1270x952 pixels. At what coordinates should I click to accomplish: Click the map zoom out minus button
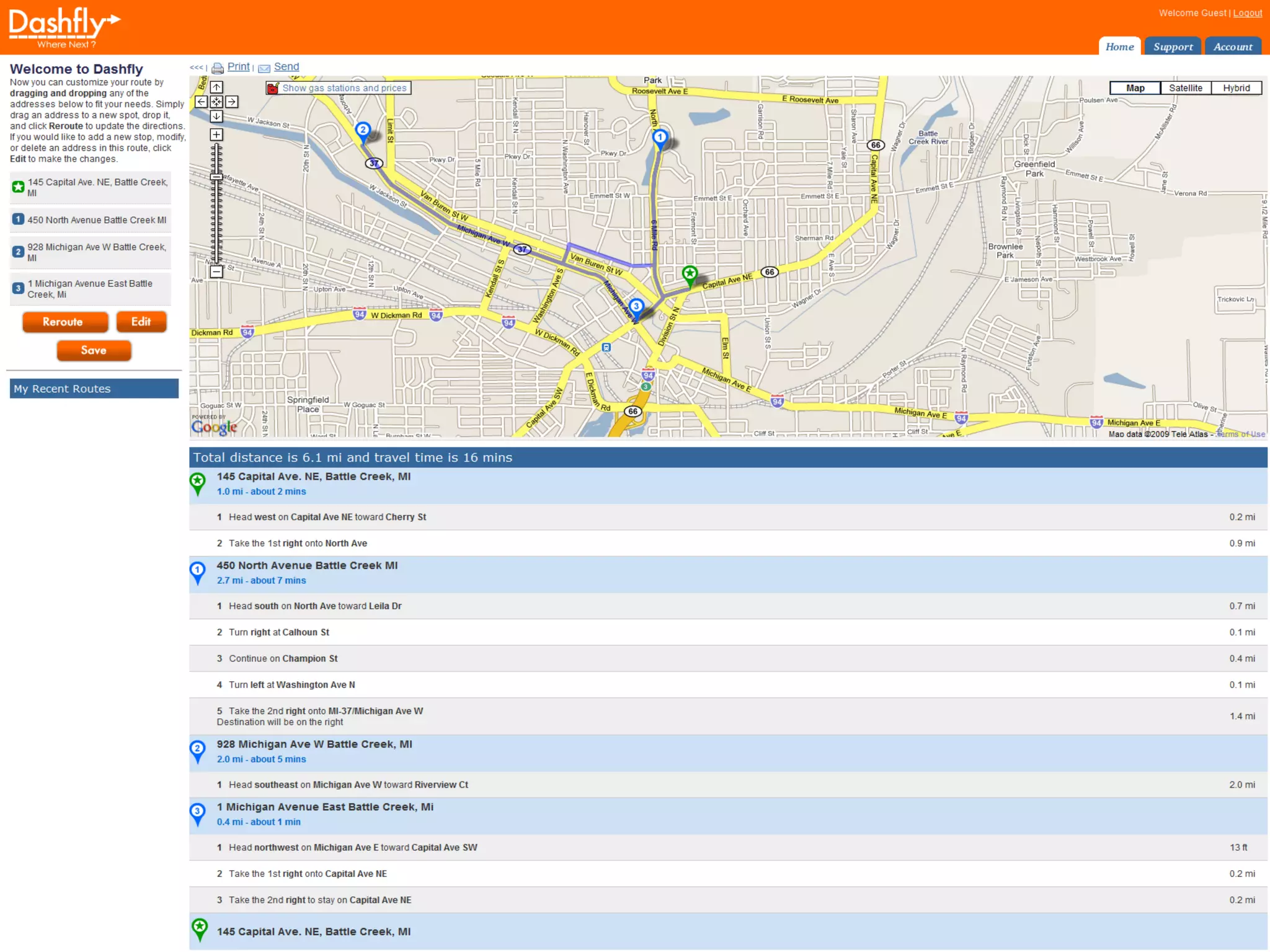click(x=216, y=271)
